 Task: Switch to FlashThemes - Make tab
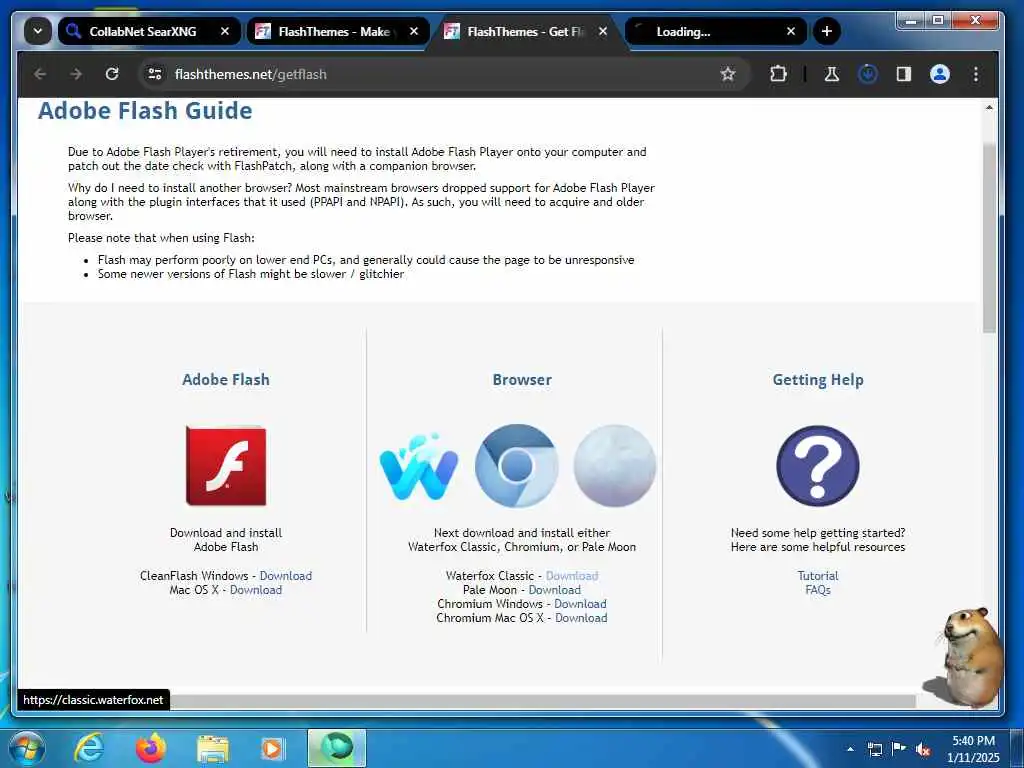(x=338, y=31)
